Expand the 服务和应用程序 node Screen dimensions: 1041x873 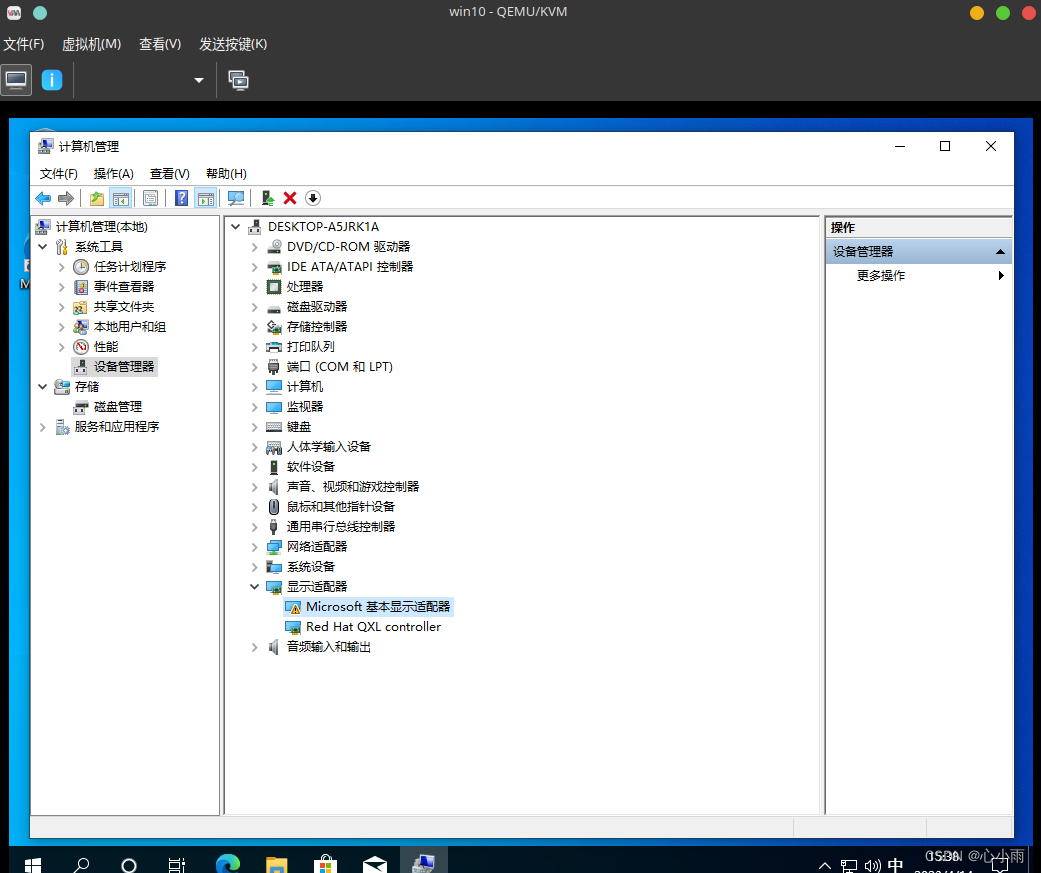[43, 427]
